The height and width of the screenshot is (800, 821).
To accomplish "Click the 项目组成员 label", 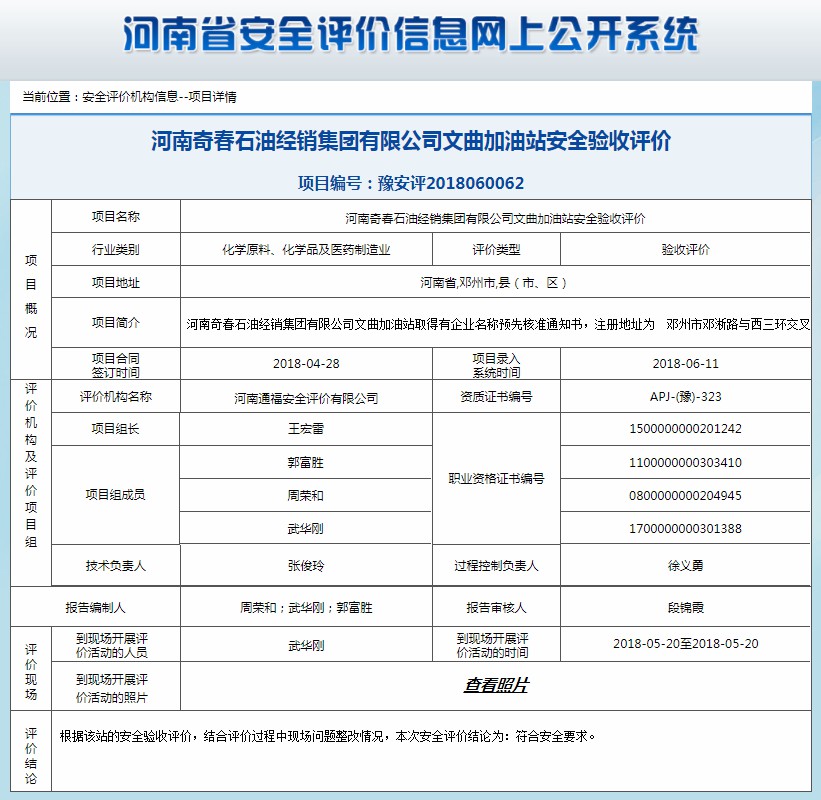I will click(x=116, y=495).
